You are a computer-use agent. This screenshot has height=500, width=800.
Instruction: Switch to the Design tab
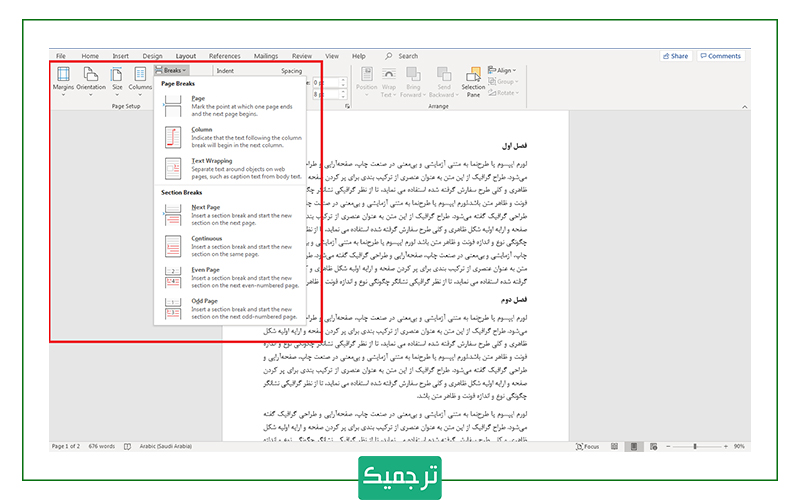pyautogui.click(x=152, y=56)
